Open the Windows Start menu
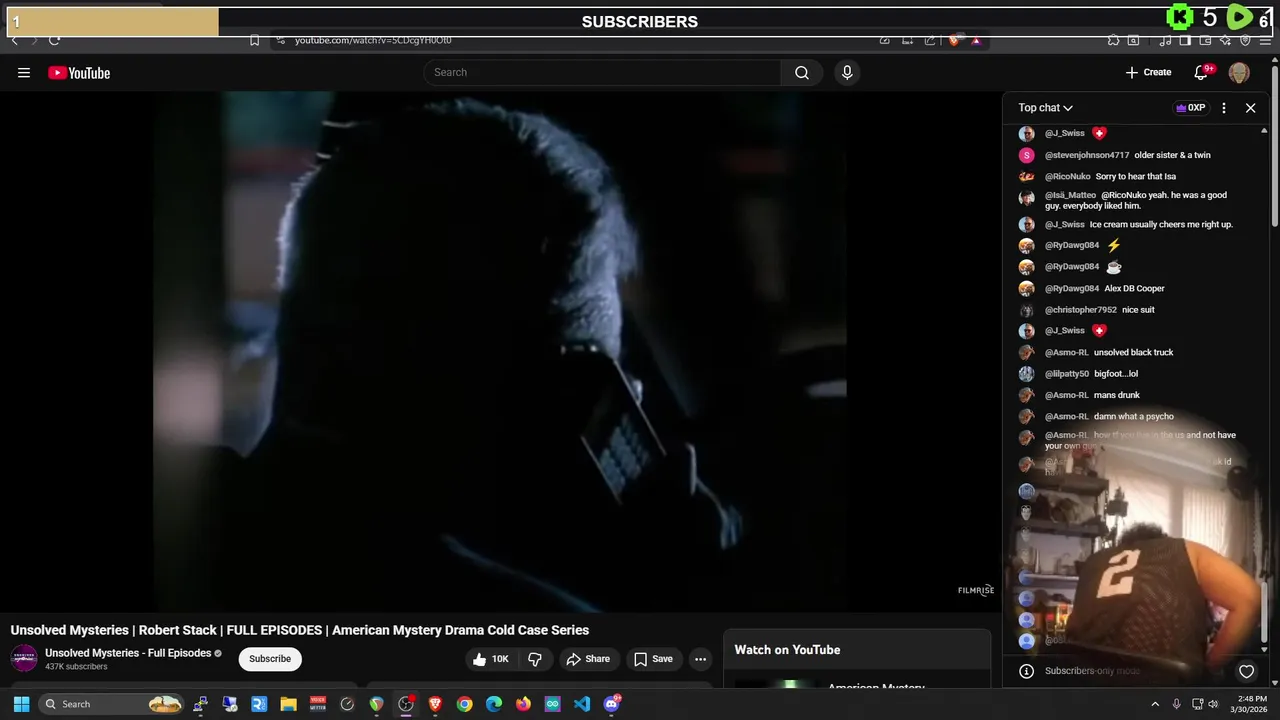The width and height of the screenshot is (1280, 720). coord(21,704)
